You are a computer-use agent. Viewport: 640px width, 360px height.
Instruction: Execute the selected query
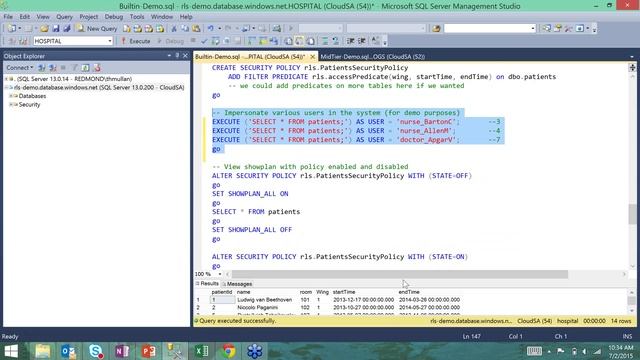click(x=136, y=41)
